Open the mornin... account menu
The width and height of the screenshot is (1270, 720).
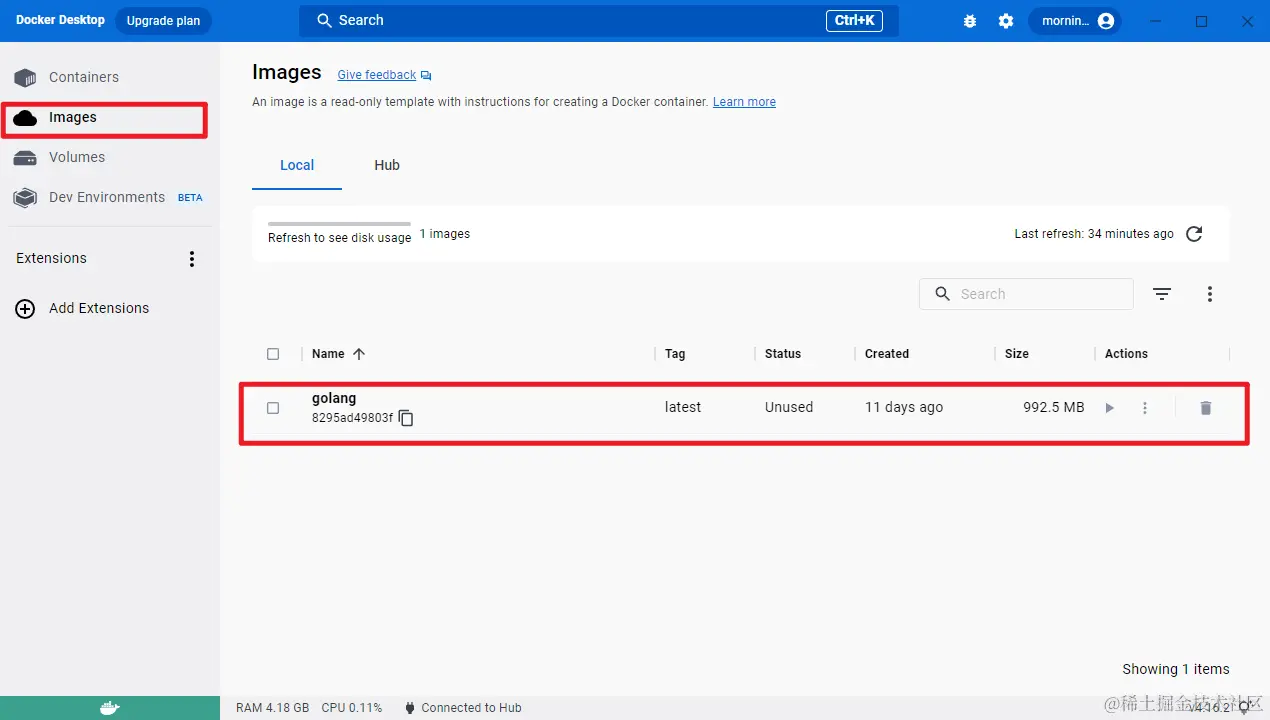(1075, 21)
